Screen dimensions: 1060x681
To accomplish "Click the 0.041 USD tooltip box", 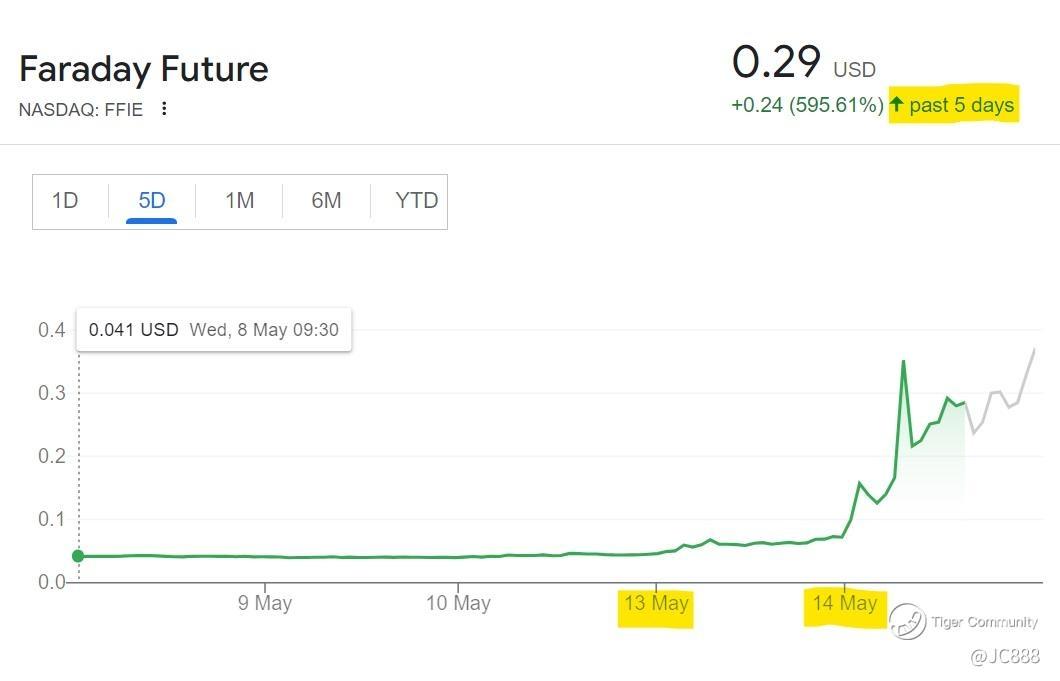I will pyautogui.click(x=214, y=330).
